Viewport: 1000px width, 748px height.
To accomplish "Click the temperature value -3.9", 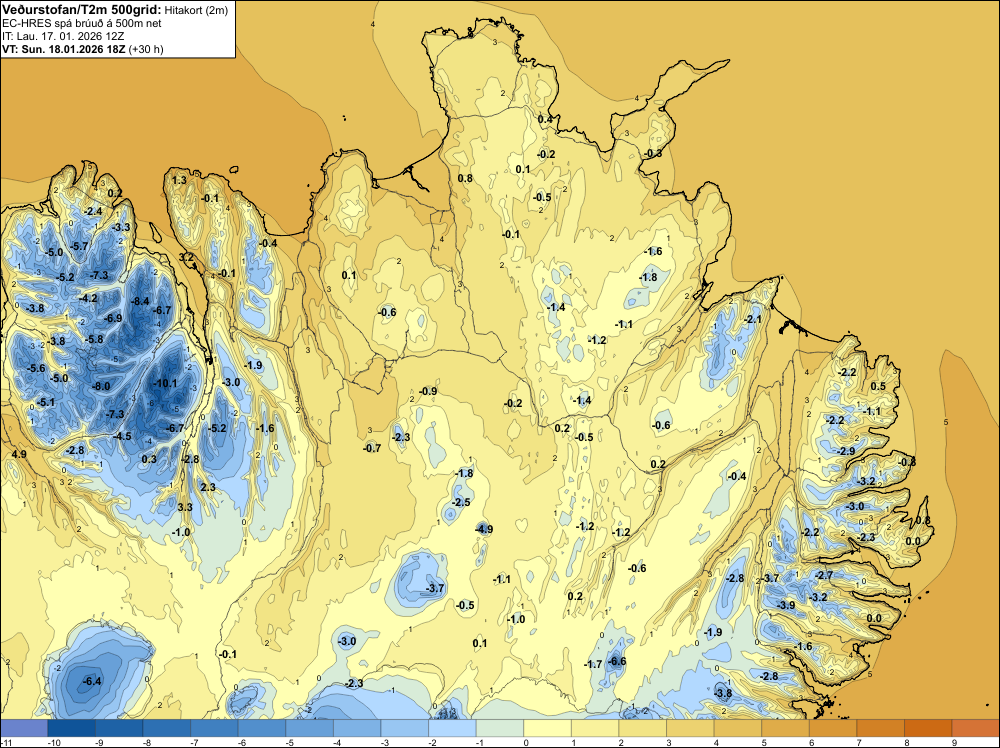I will click(786, 605).
